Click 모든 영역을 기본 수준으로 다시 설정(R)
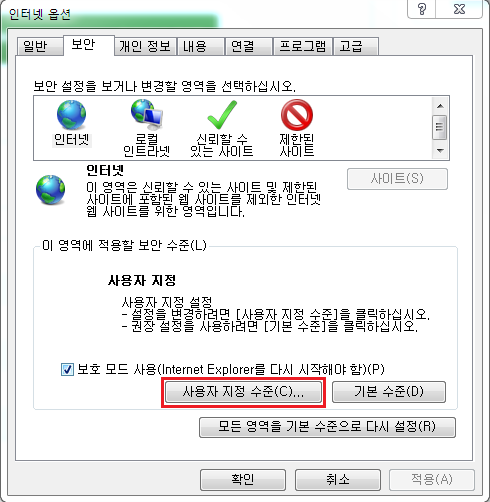This screenshot has height=502, width=490. [327, 427]
